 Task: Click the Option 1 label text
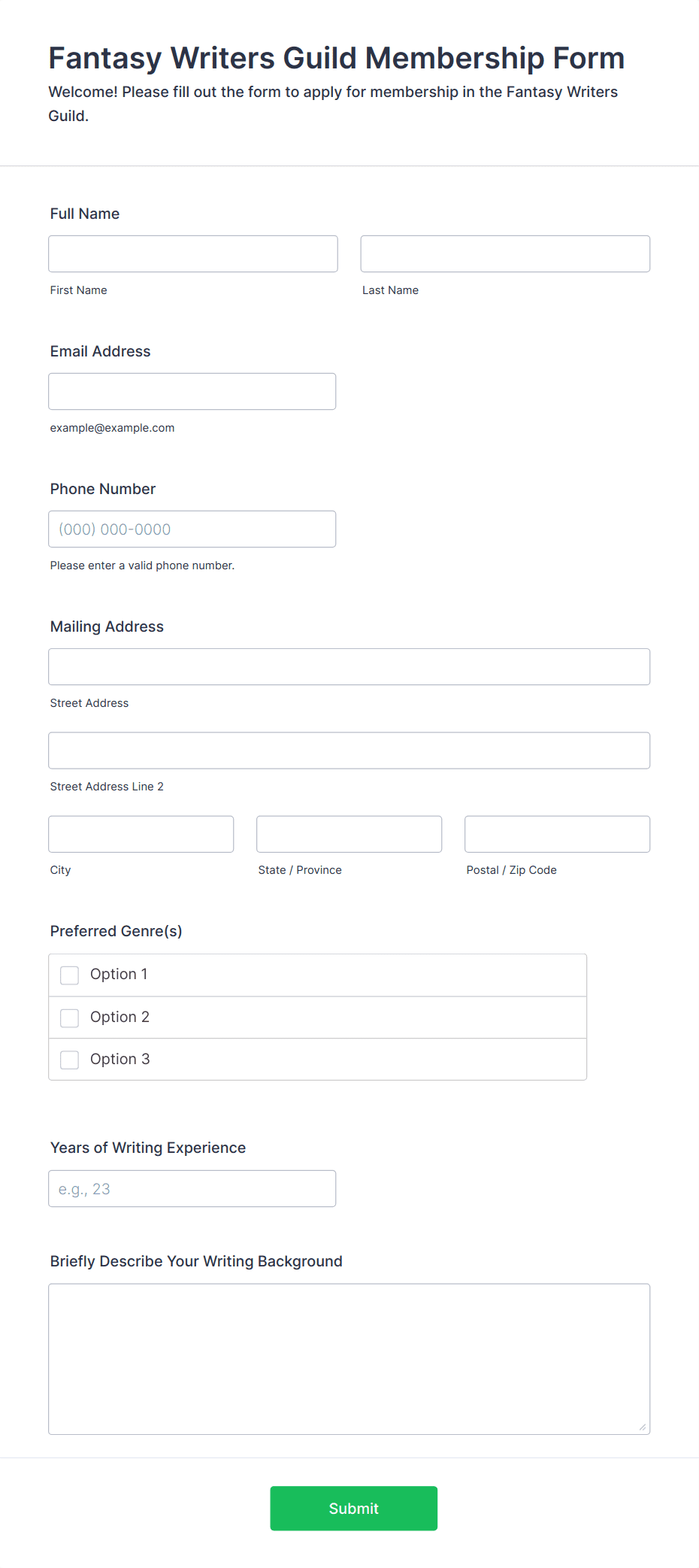pyautogui.click(x=119, y=974)
